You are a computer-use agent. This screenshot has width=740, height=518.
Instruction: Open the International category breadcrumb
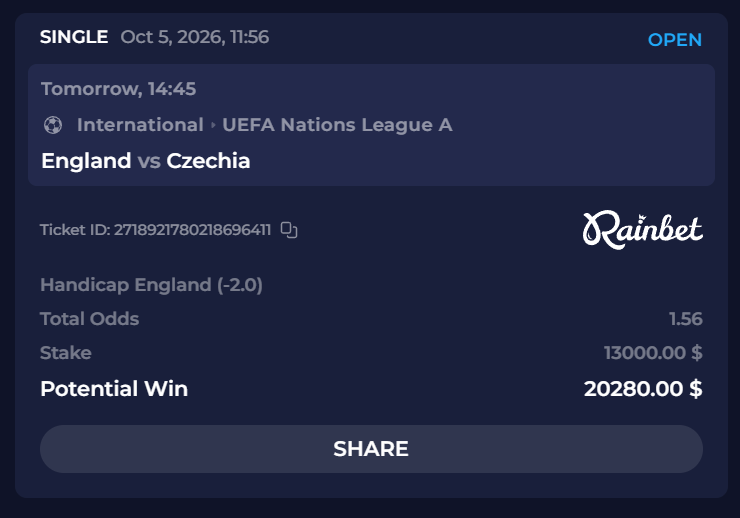[x=140, y=125]
